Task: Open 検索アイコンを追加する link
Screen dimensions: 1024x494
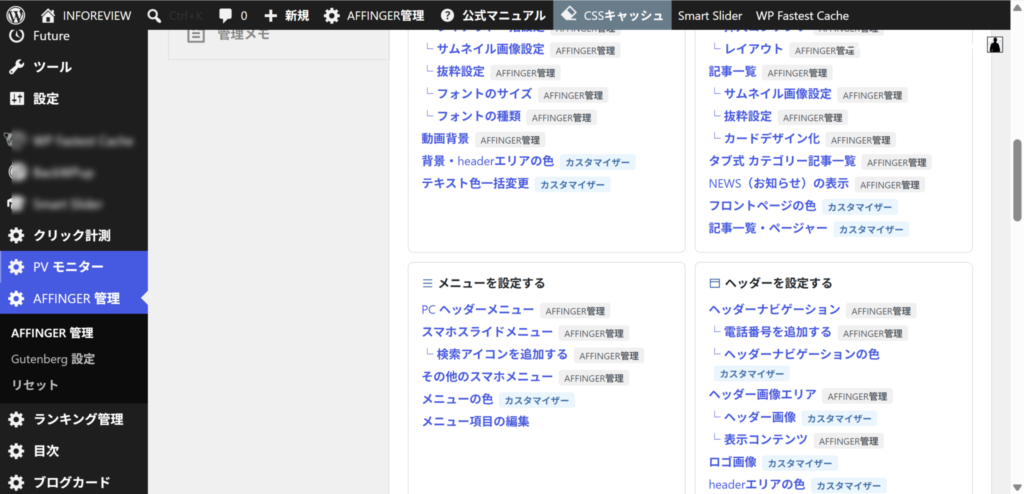Action: 502,354
